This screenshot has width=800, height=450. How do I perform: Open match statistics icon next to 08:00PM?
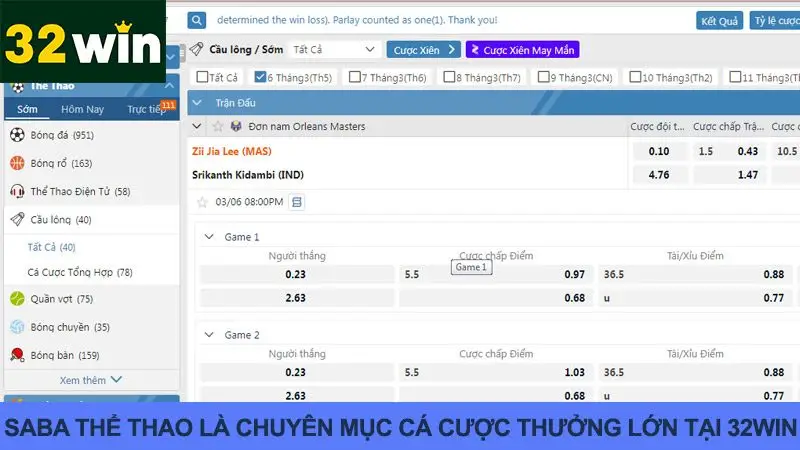point(296,202)
